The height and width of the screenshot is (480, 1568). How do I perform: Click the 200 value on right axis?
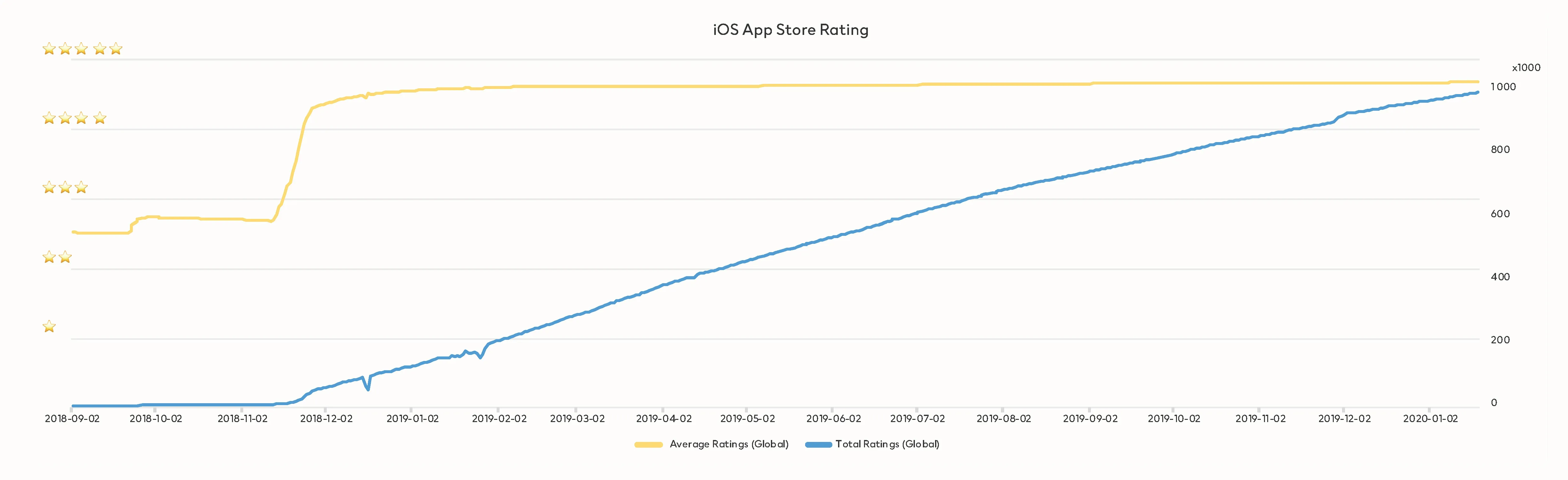point(1500,340)
